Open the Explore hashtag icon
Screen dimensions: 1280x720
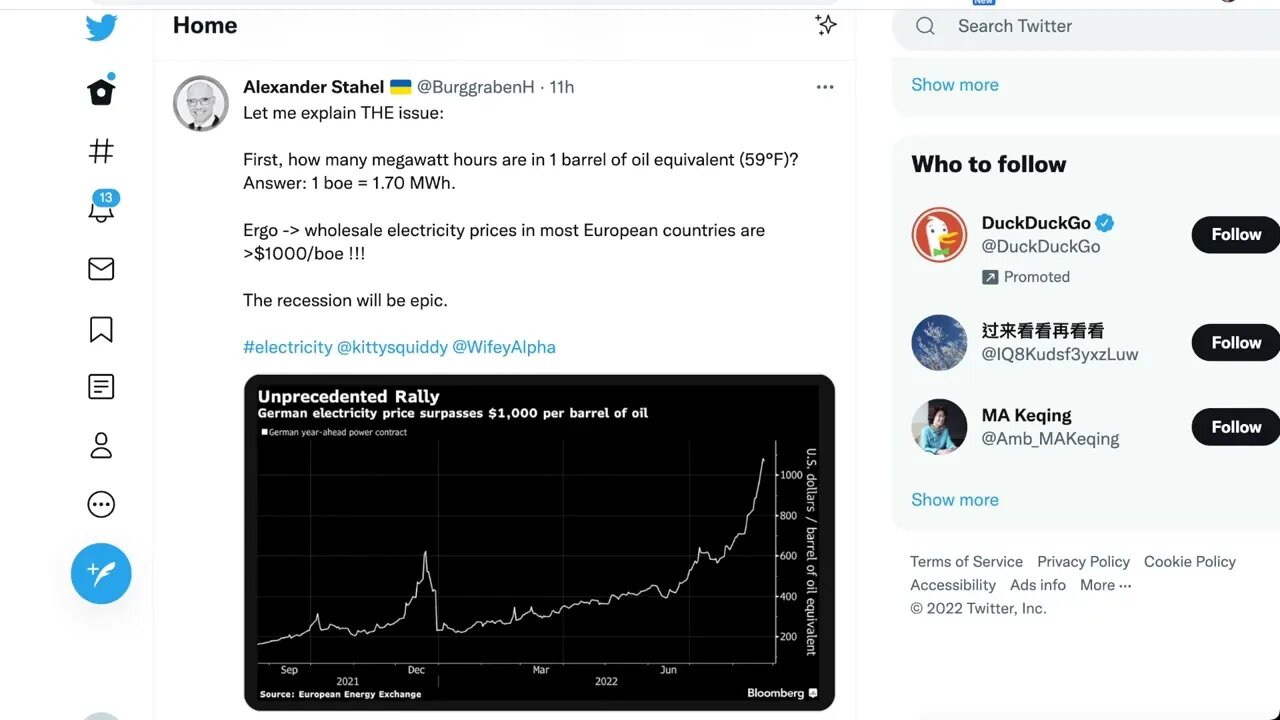click(x=101, y=151)
